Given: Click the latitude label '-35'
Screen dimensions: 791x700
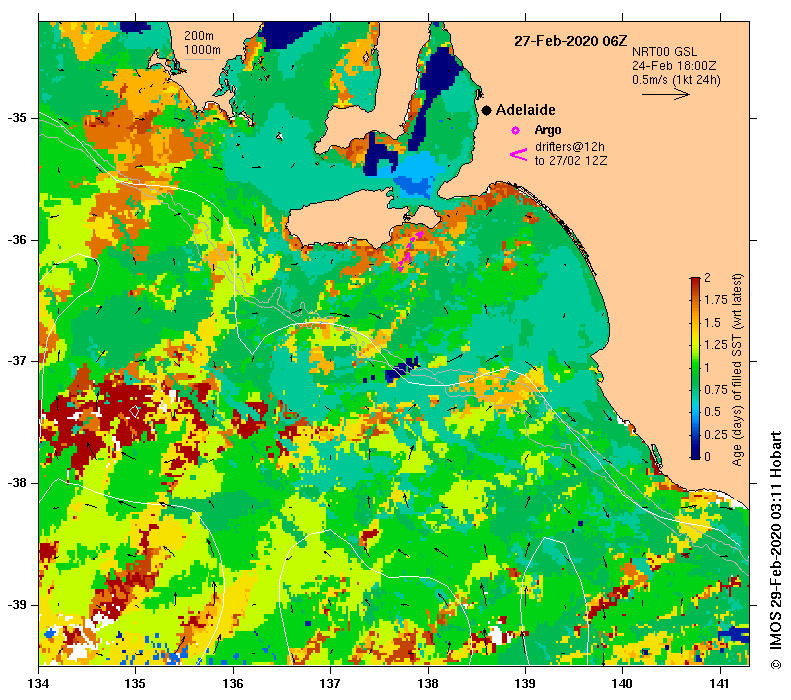Looking at the screenshot, I should click(16, 118).
